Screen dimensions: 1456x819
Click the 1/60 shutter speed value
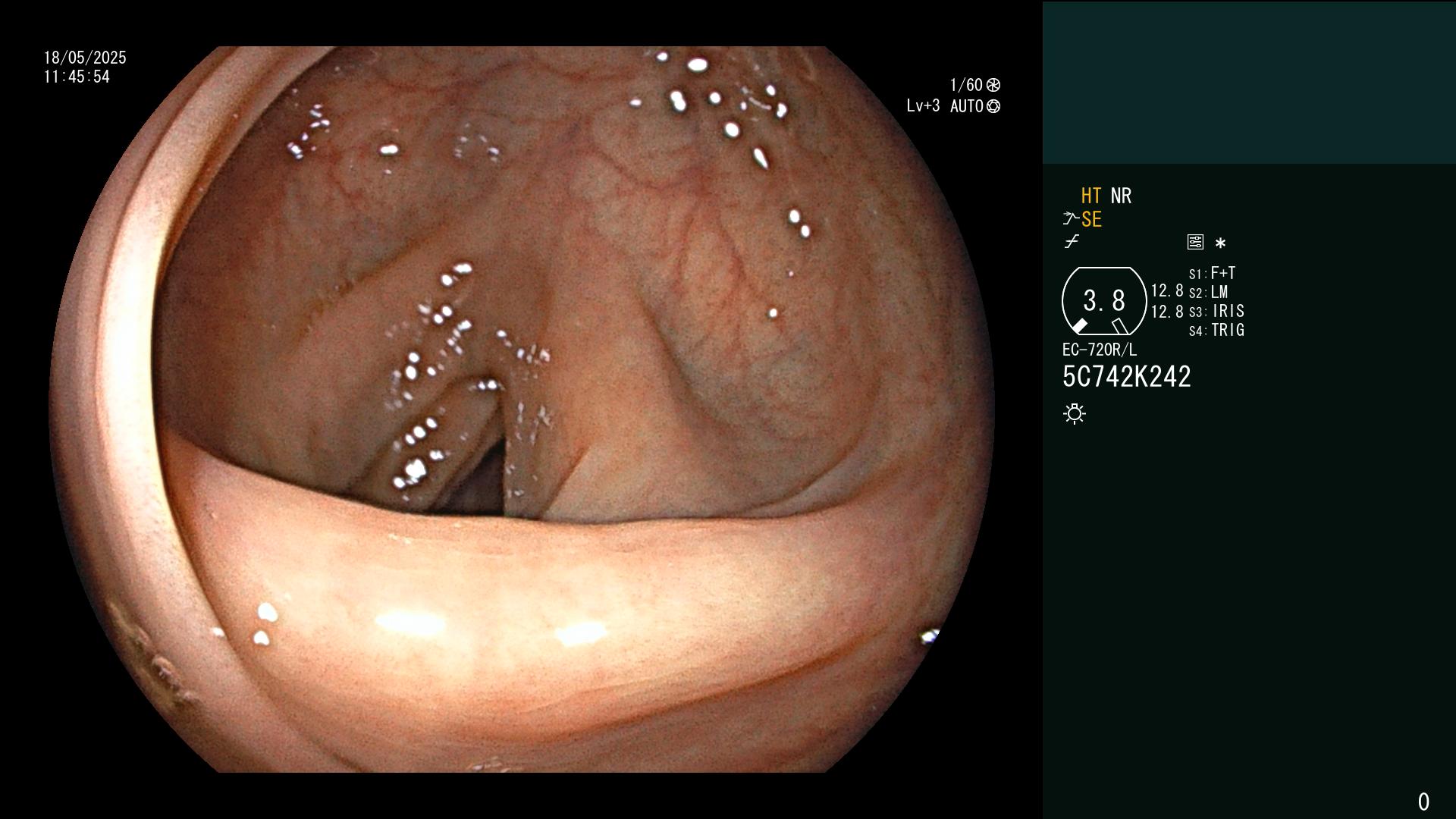click(x=966, y=85)
